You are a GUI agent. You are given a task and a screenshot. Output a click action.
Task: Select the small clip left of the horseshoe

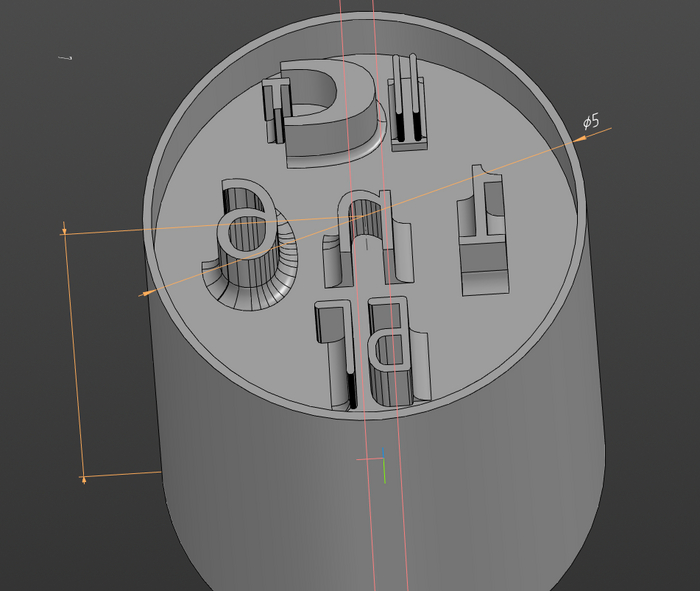pyautogui.click(x=274, y=110)
